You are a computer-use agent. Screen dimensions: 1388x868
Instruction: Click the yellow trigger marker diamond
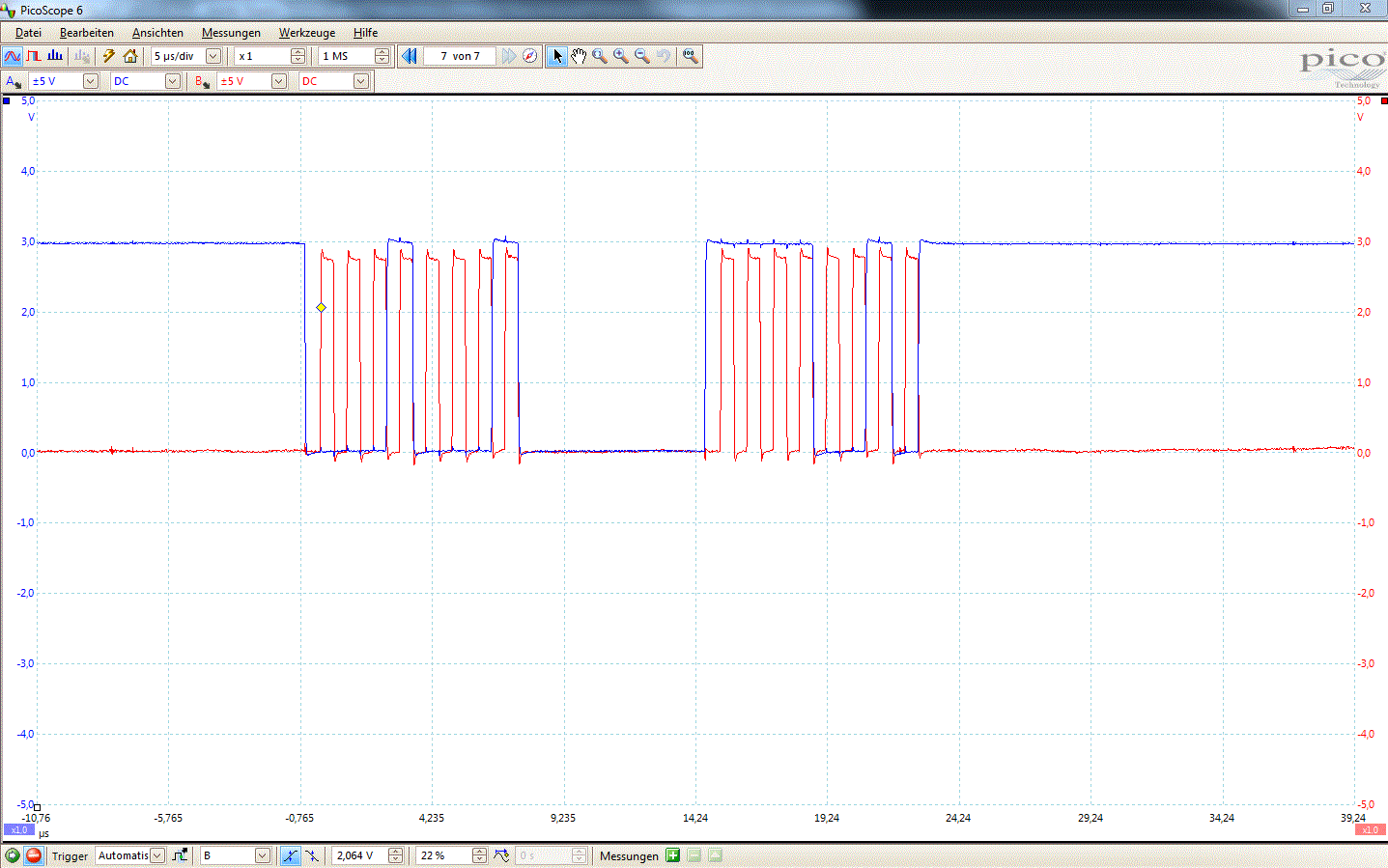coord(322,307)
